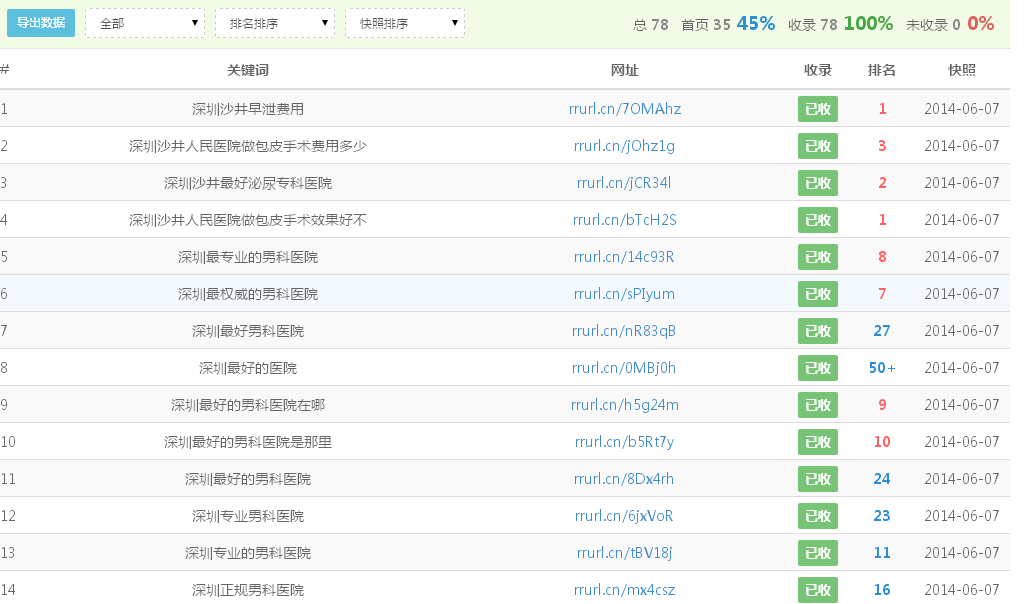Click the 2014-06-07 snapshot date on first row
1024x604 pixels.
click(962, 108)
